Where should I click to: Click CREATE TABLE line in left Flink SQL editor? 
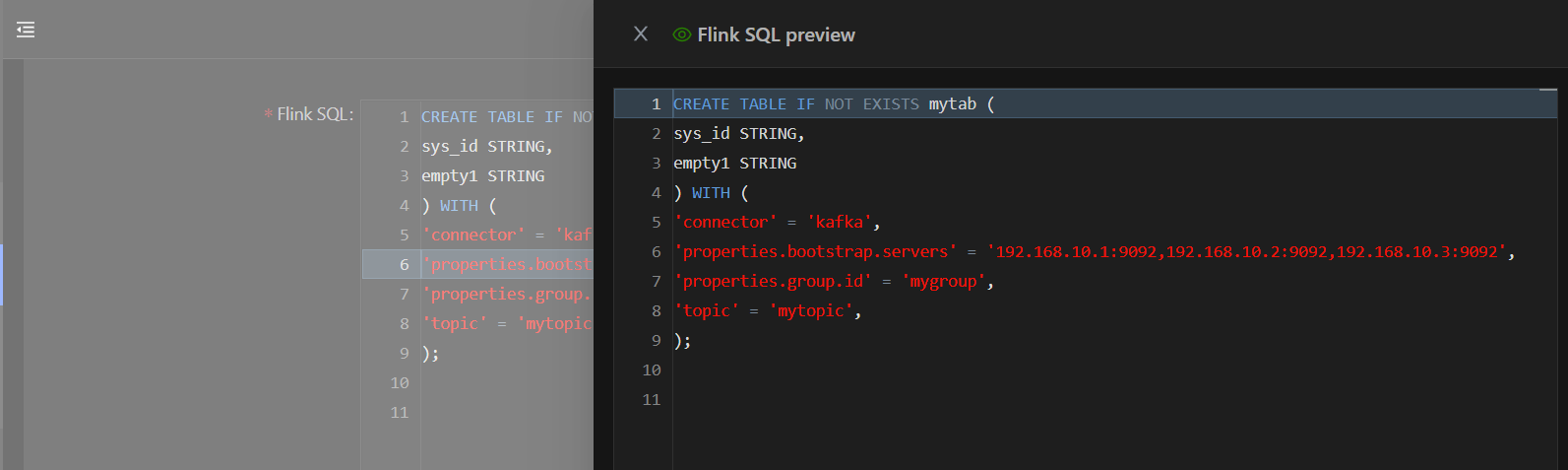(x=506, y=116)
